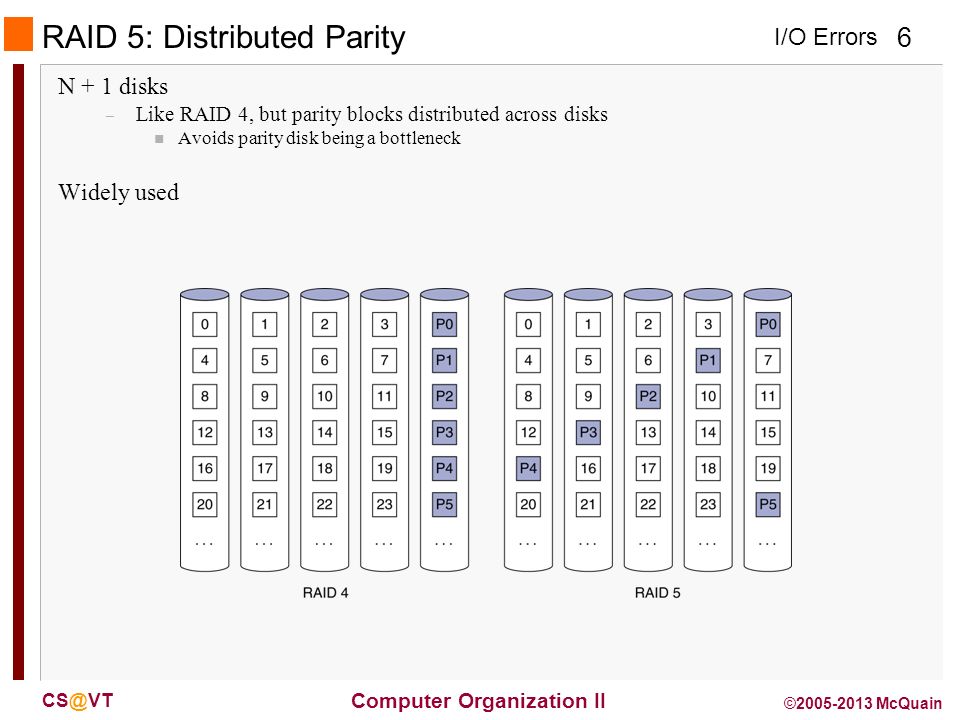Click the RAID 4 diagram label
960x720 pixels.
(326, 593)
